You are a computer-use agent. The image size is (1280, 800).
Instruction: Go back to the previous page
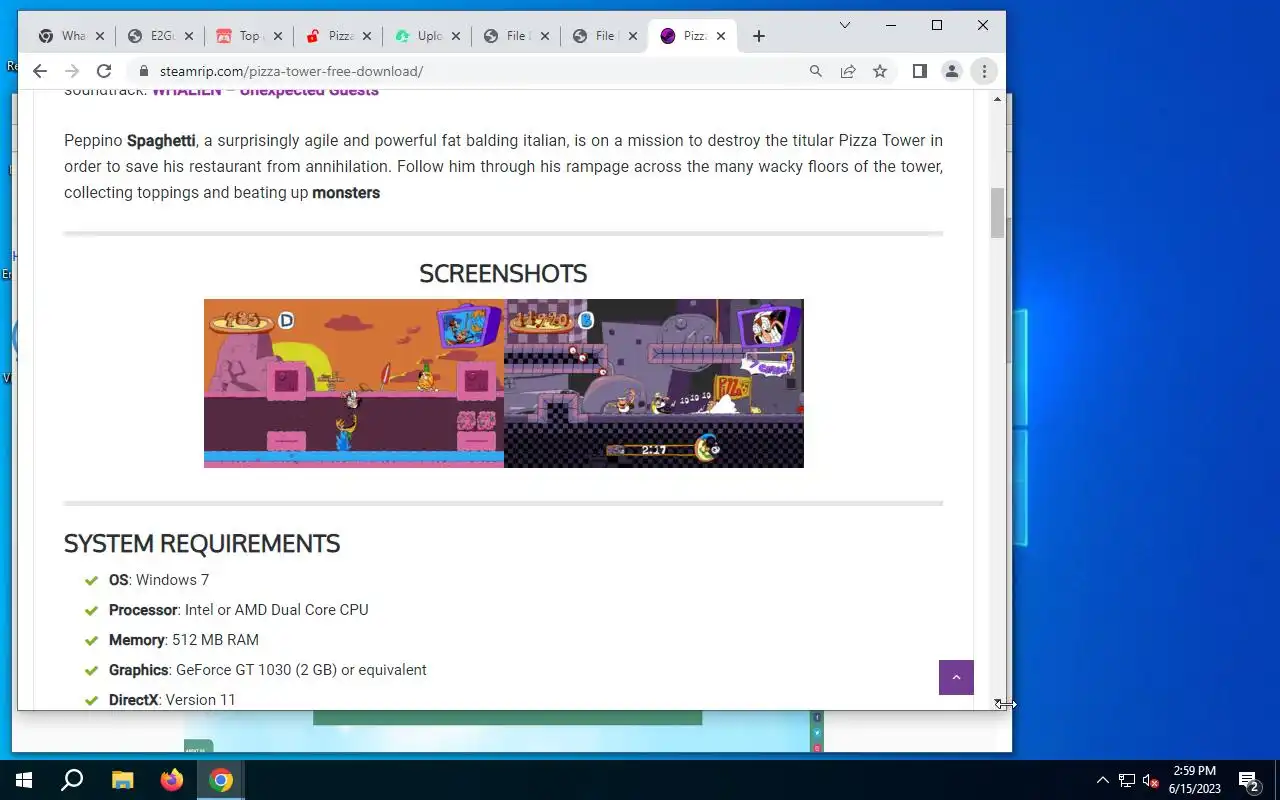coord(40,71)
